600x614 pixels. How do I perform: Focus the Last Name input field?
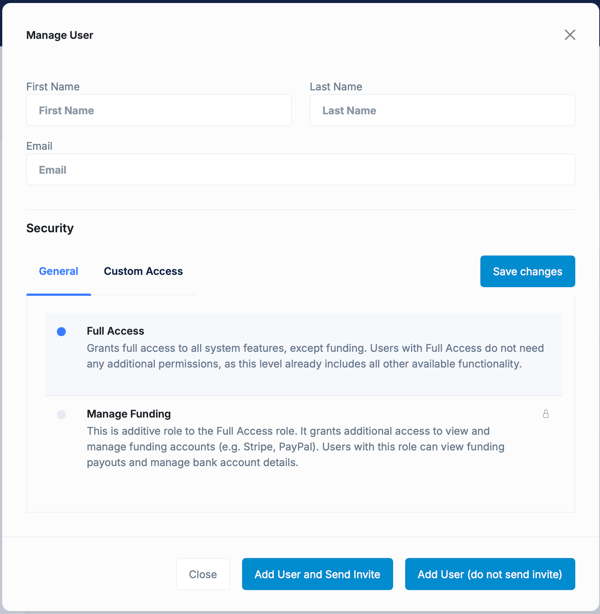(442, 110)
